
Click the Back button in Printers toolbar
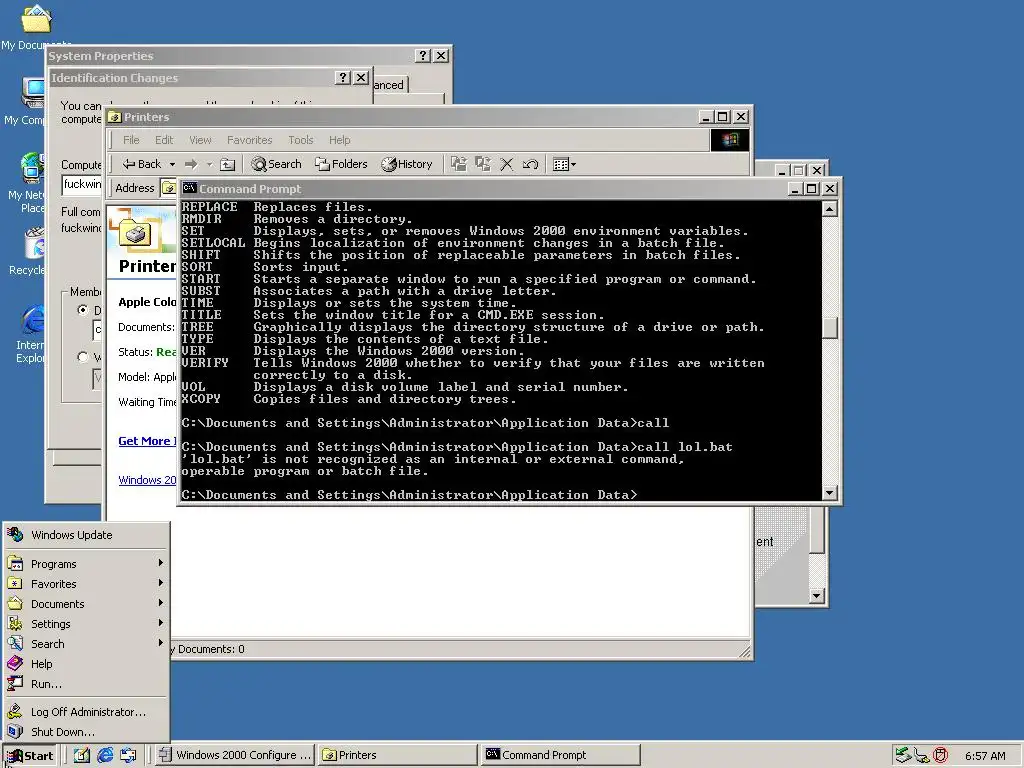coord(142,165)
